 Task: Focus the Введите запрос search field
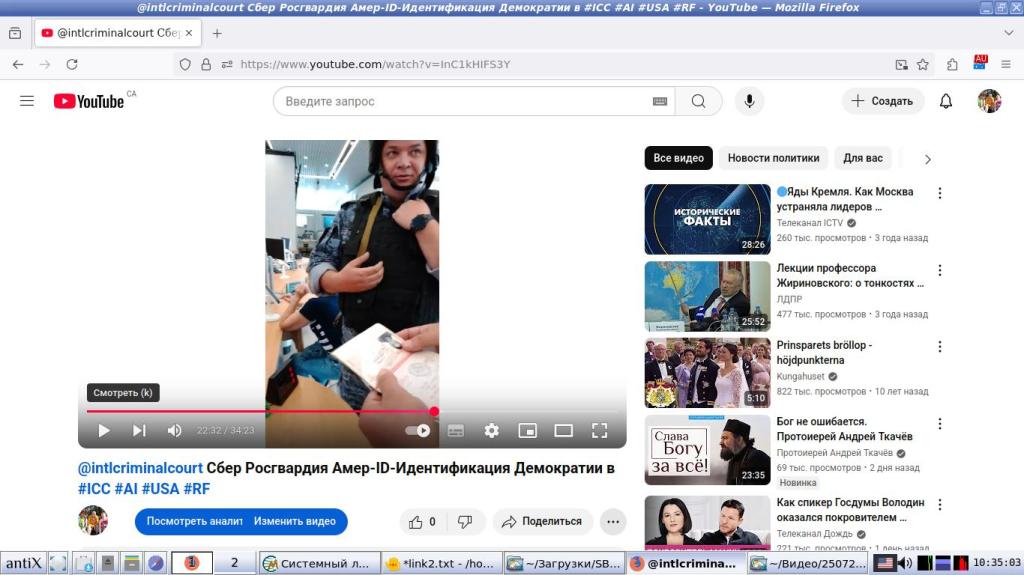(465, 101)
